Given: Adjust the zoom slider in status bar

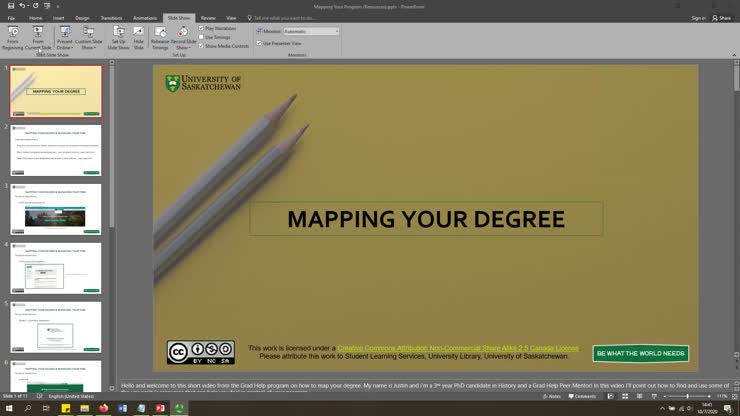Looking at the screenshot, I should tap(687, 396).
